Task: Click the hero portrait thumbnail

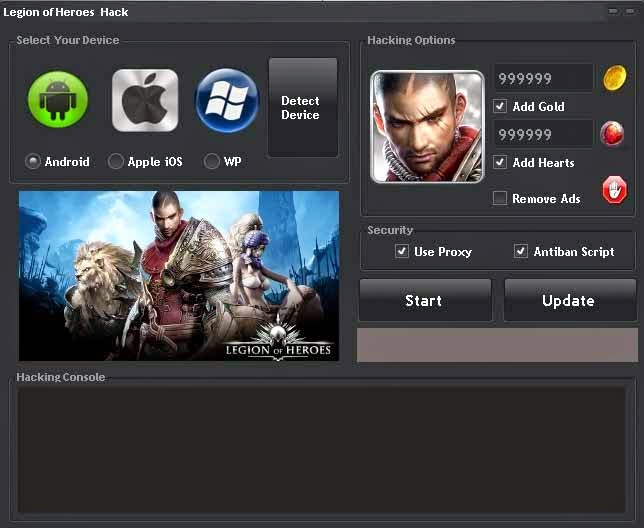Action: click(427, 127)
